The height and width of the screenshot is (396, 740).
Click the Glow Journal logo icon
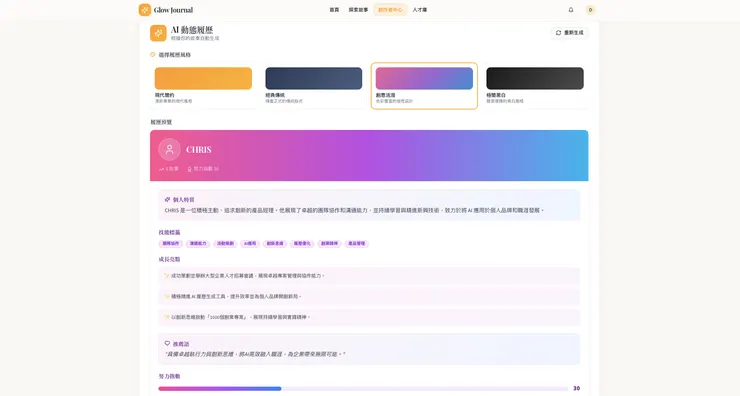(145, 10)
